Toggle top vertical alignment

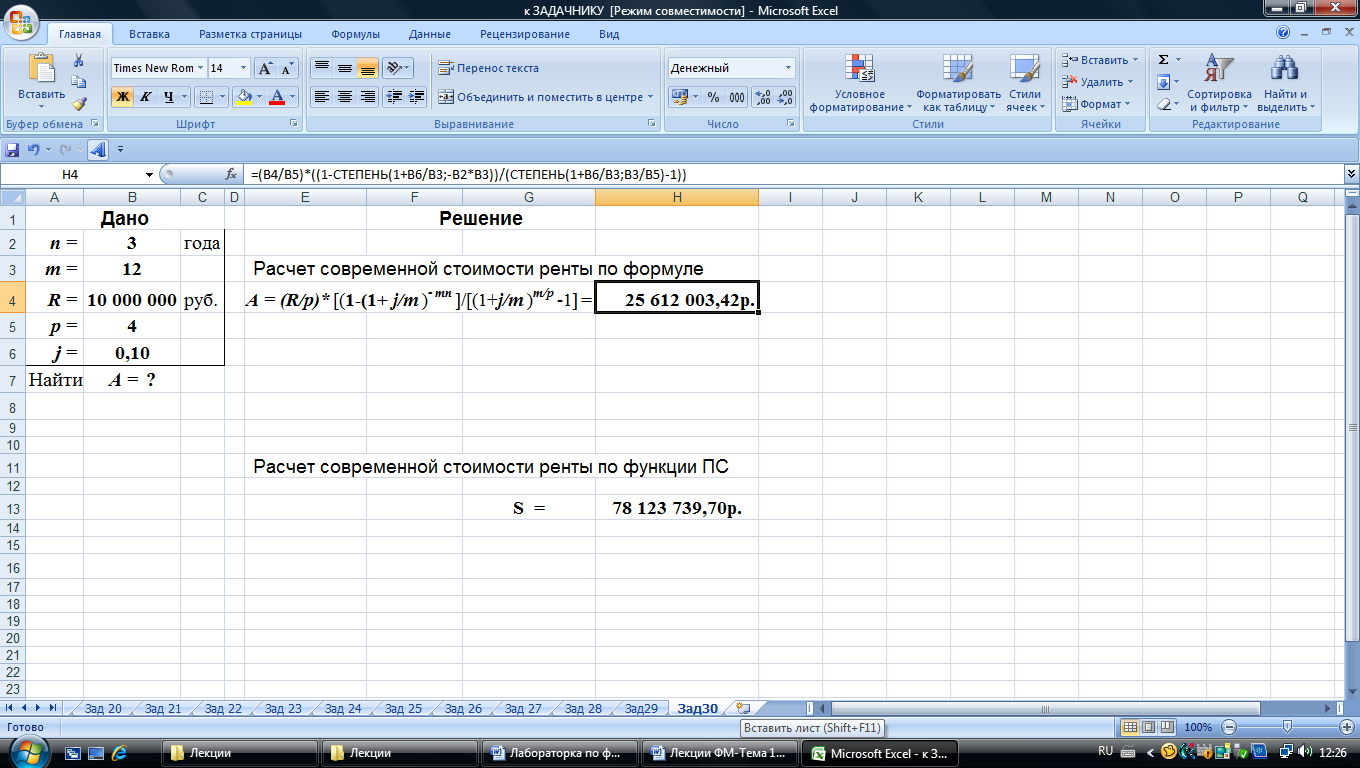[322, 68]
